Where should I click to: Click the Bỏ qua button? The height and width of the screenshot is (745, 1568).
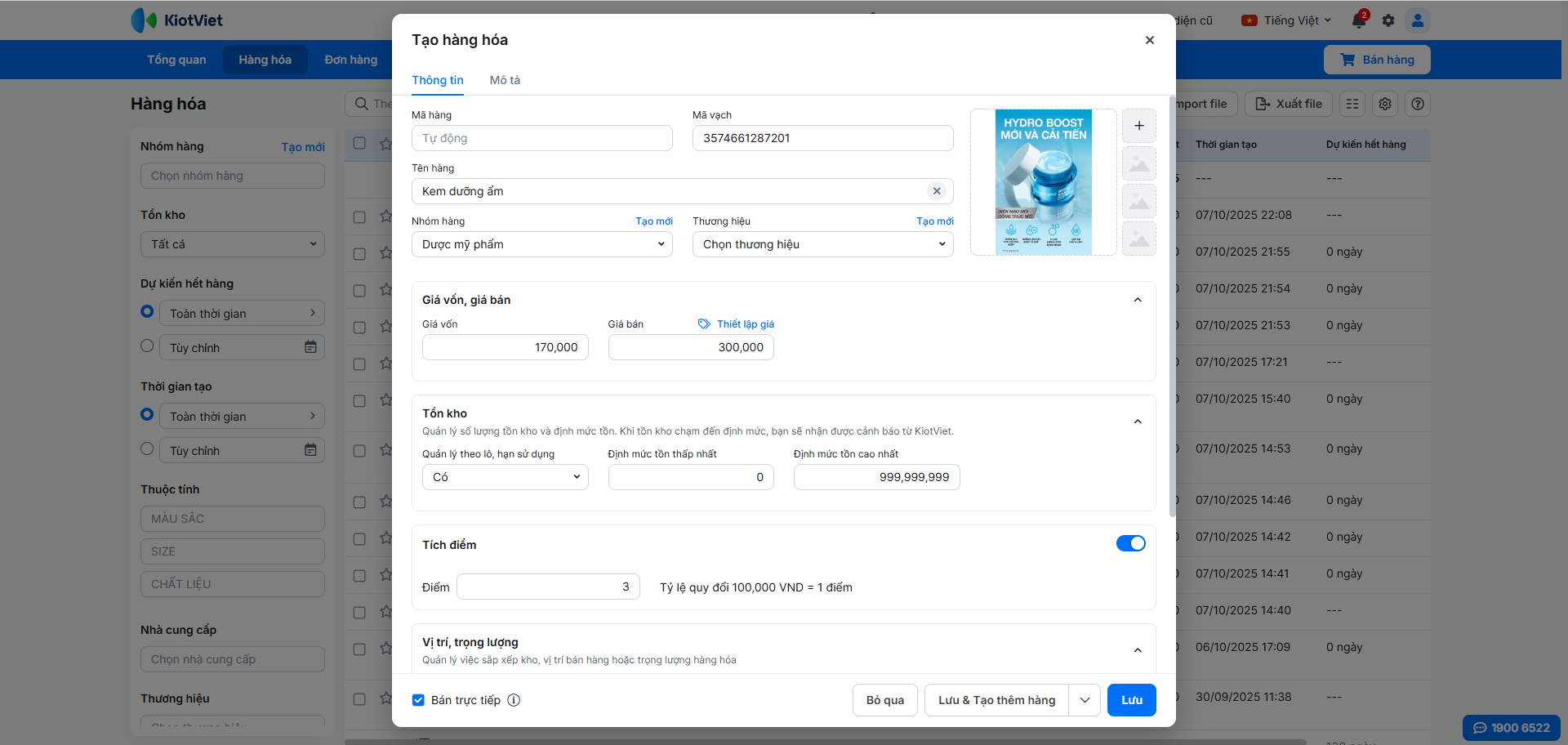point(884,700)
